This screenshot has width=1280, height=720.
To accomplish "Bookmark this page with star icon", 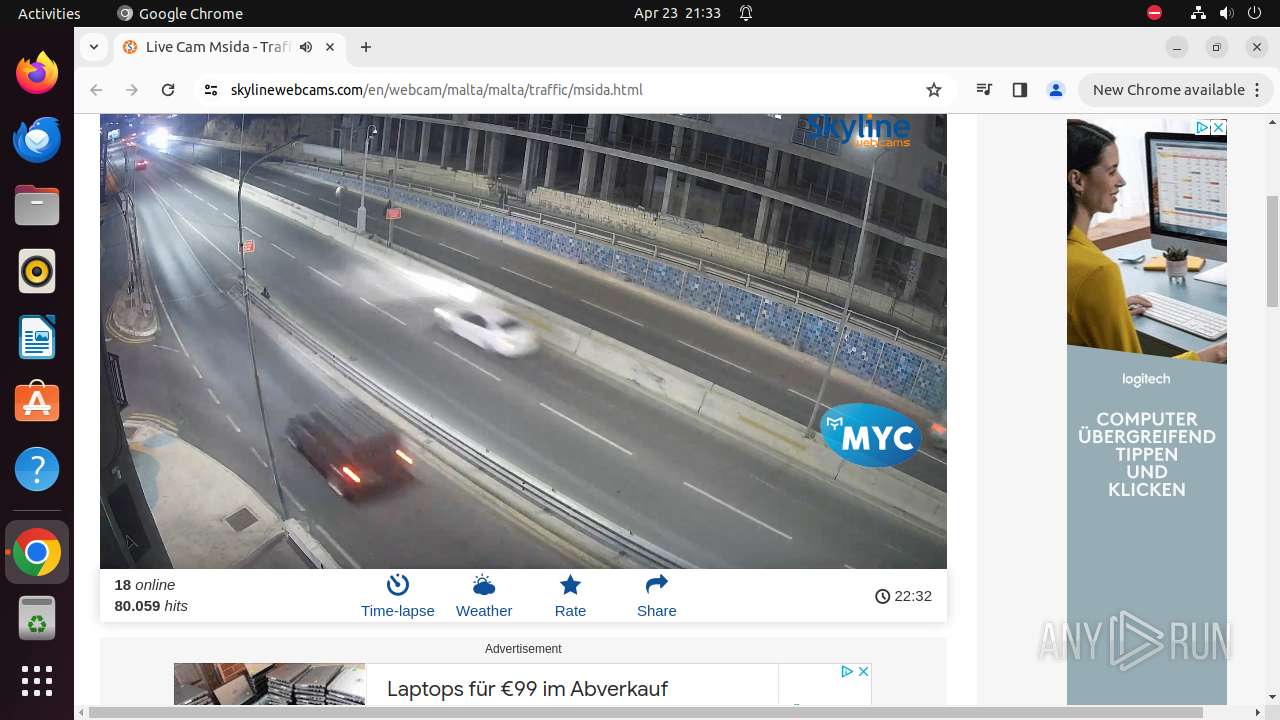I will pos(934,90).
